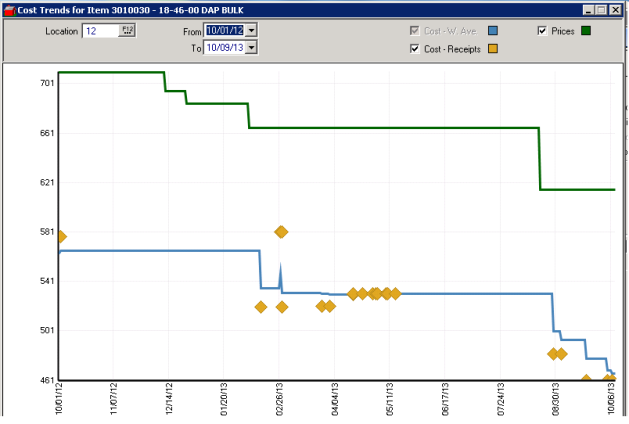Minimize the Cost Trends window
Viewport: 629px width, 424px height.
click(x=589, y=9)
